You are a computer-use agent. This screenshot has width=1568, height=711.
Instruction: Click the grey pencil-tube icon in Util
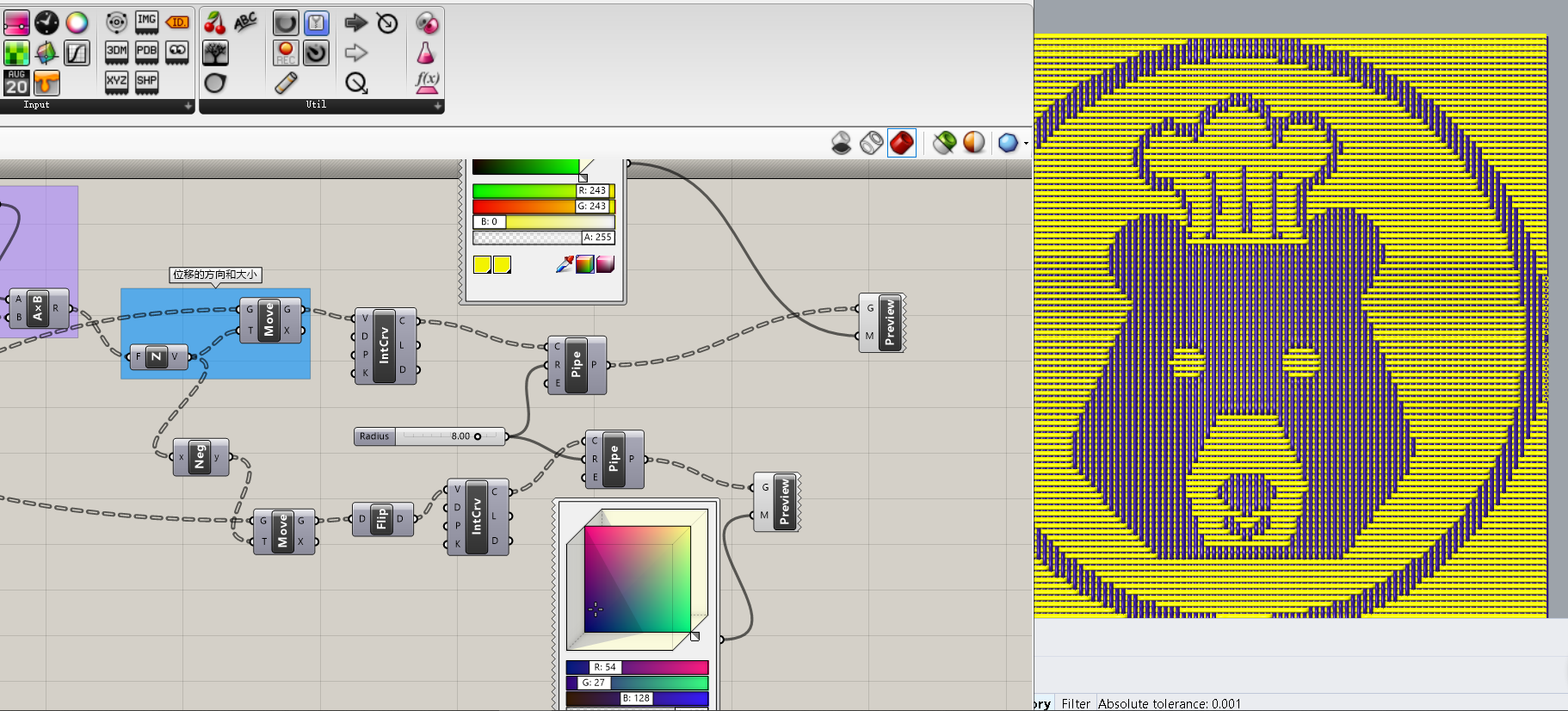pos(286,83)
